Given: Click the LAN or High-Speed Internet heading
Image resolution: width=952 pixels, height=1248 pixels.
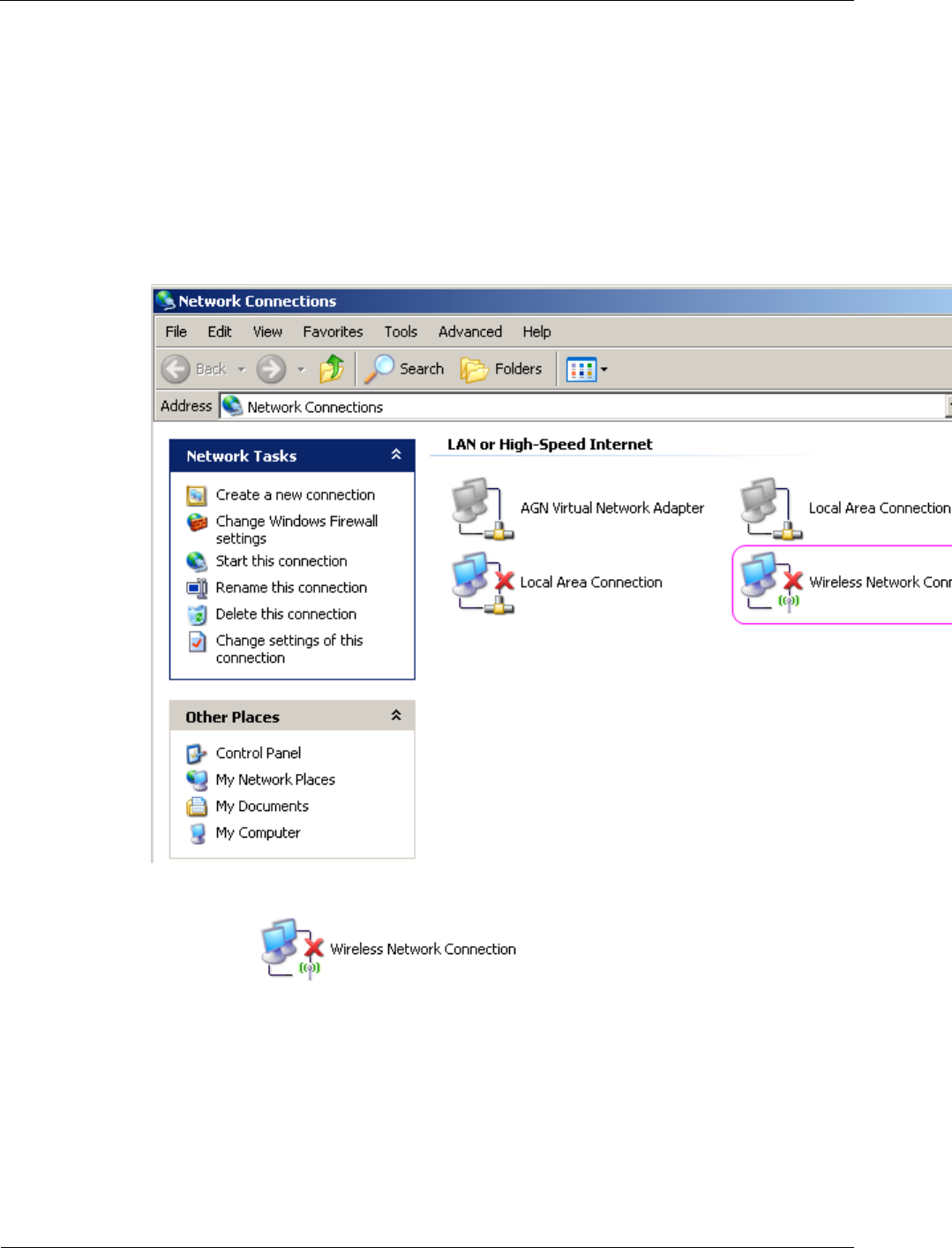Looking at the screenshot, I should [550, 444].
